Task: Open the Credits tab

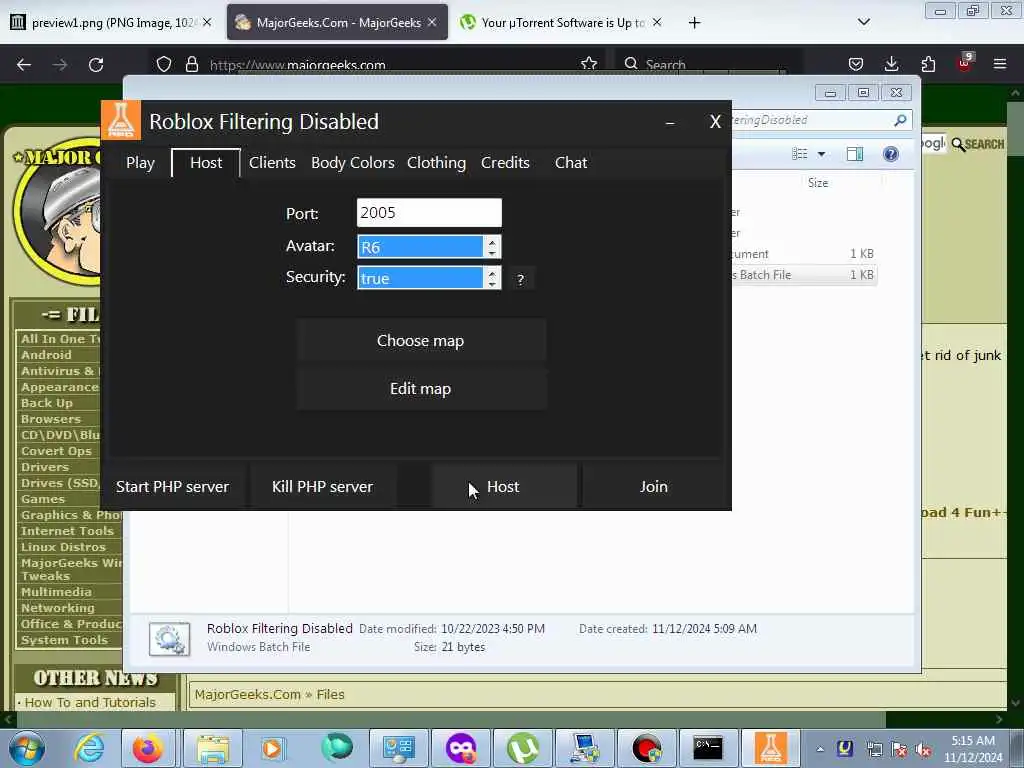Action: 505,163
